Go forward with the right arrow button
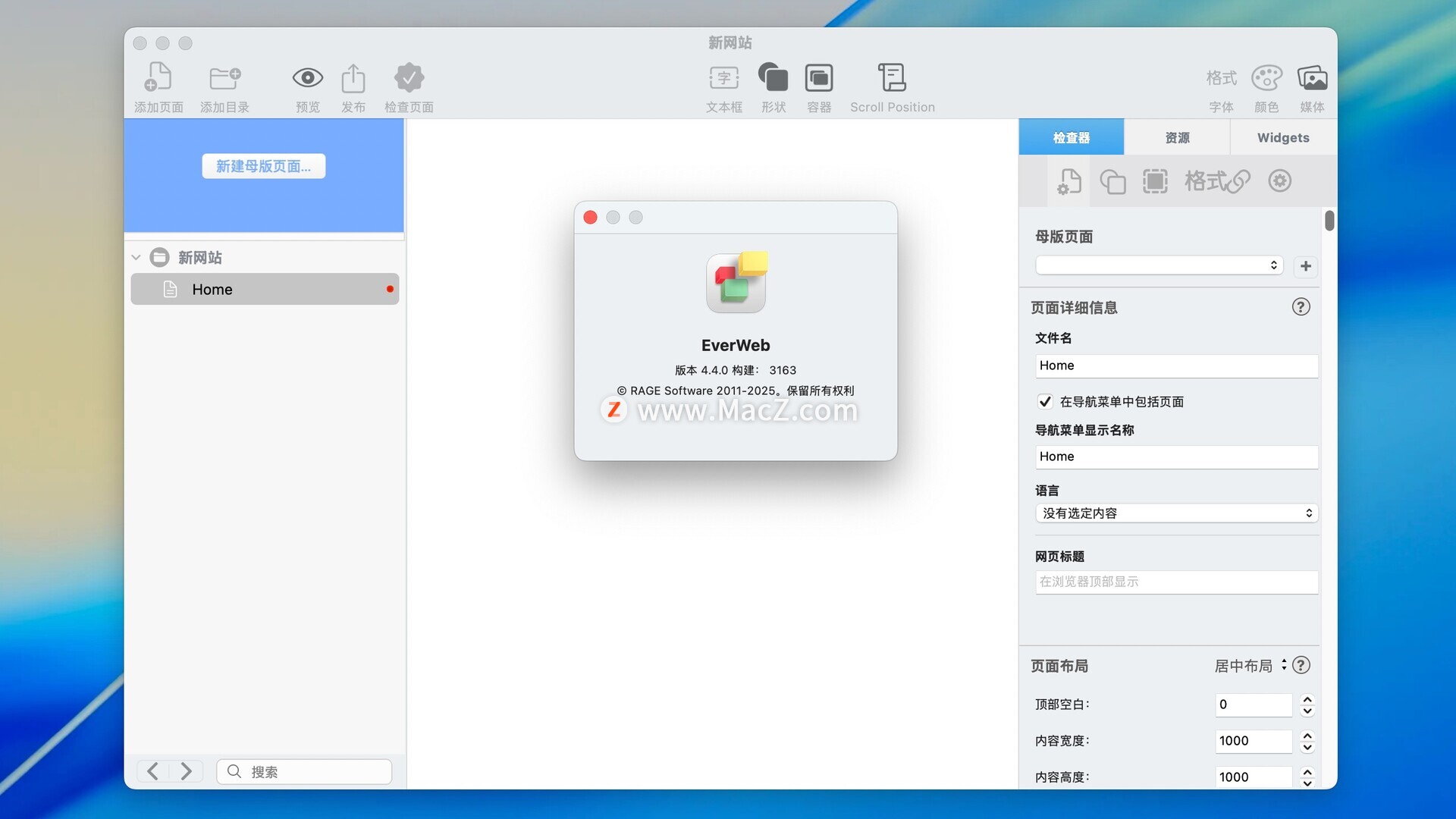The width and height of the screenshot is (1456, 819). coord(186,771)
